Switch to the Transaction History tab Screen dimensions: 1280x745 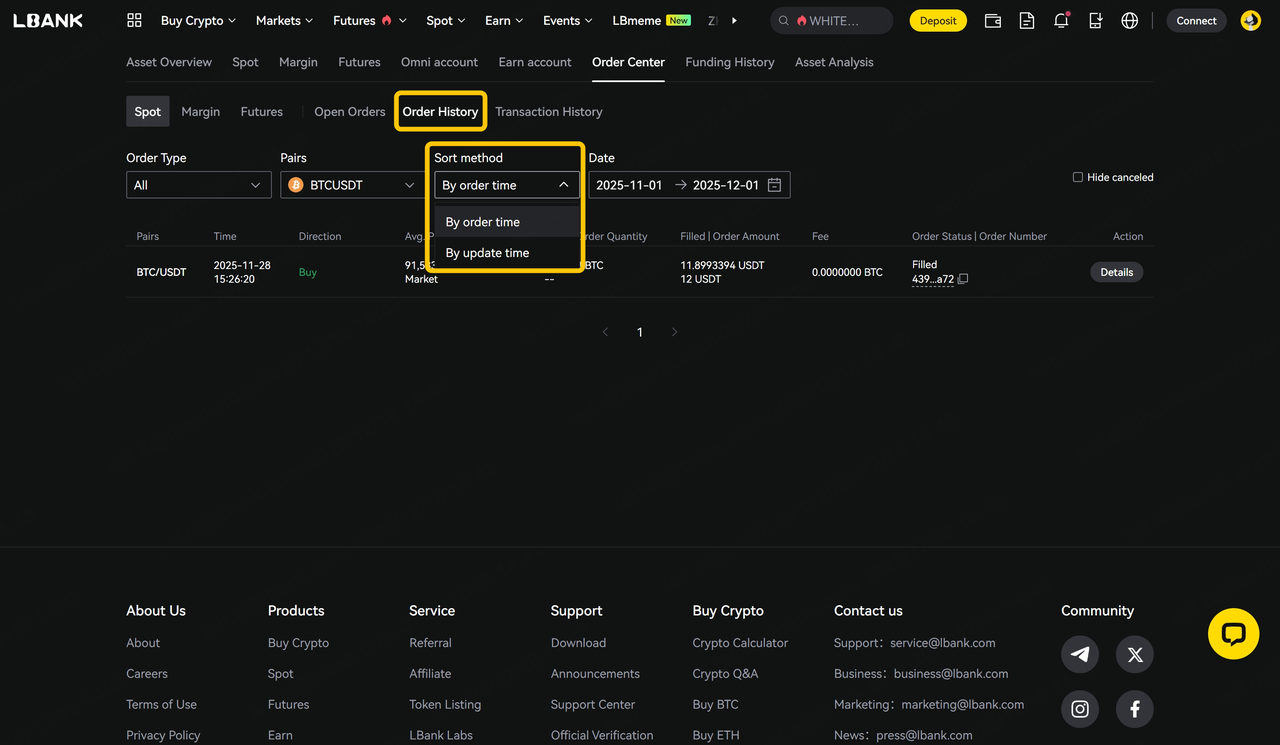pos(548,112)
